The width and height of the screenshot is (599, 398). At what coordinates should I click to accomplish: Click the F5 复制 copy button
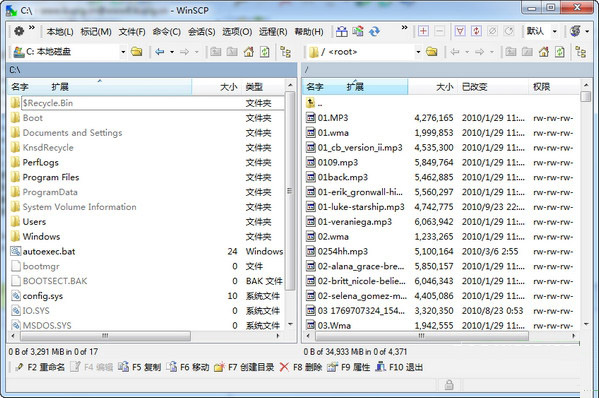point(139,367)
